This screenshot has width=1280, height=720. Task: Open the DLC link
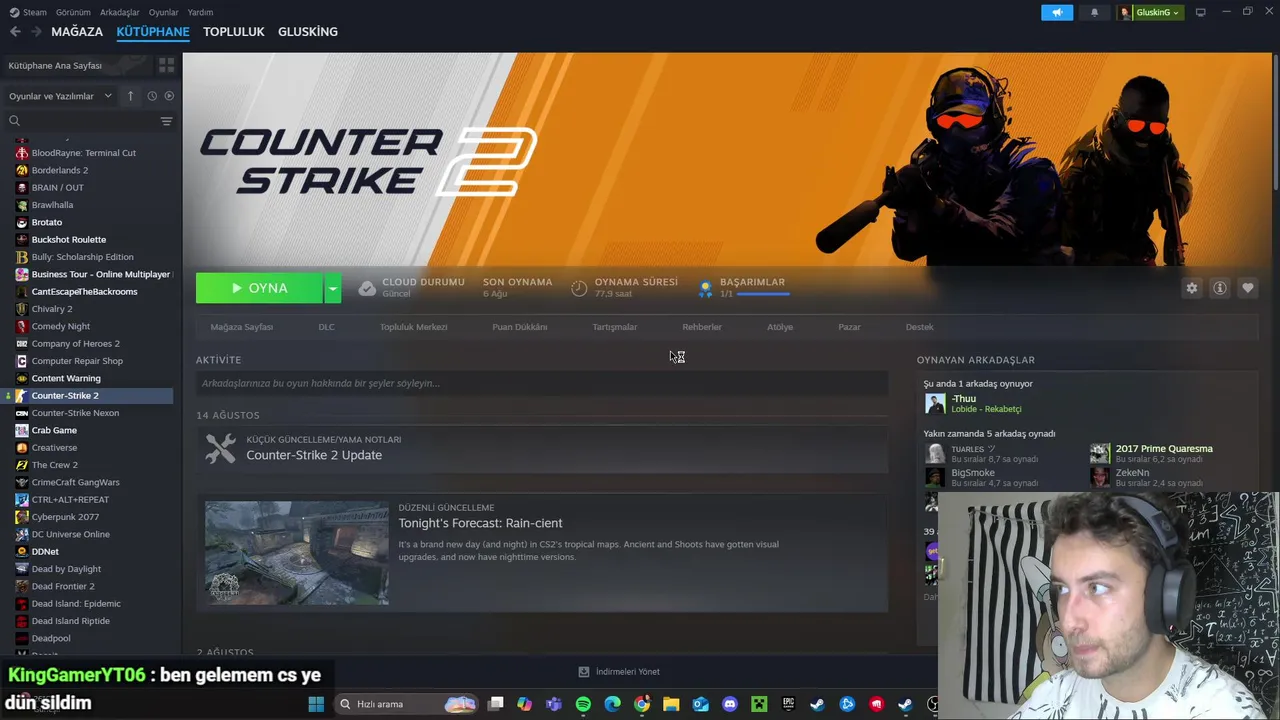326,327
